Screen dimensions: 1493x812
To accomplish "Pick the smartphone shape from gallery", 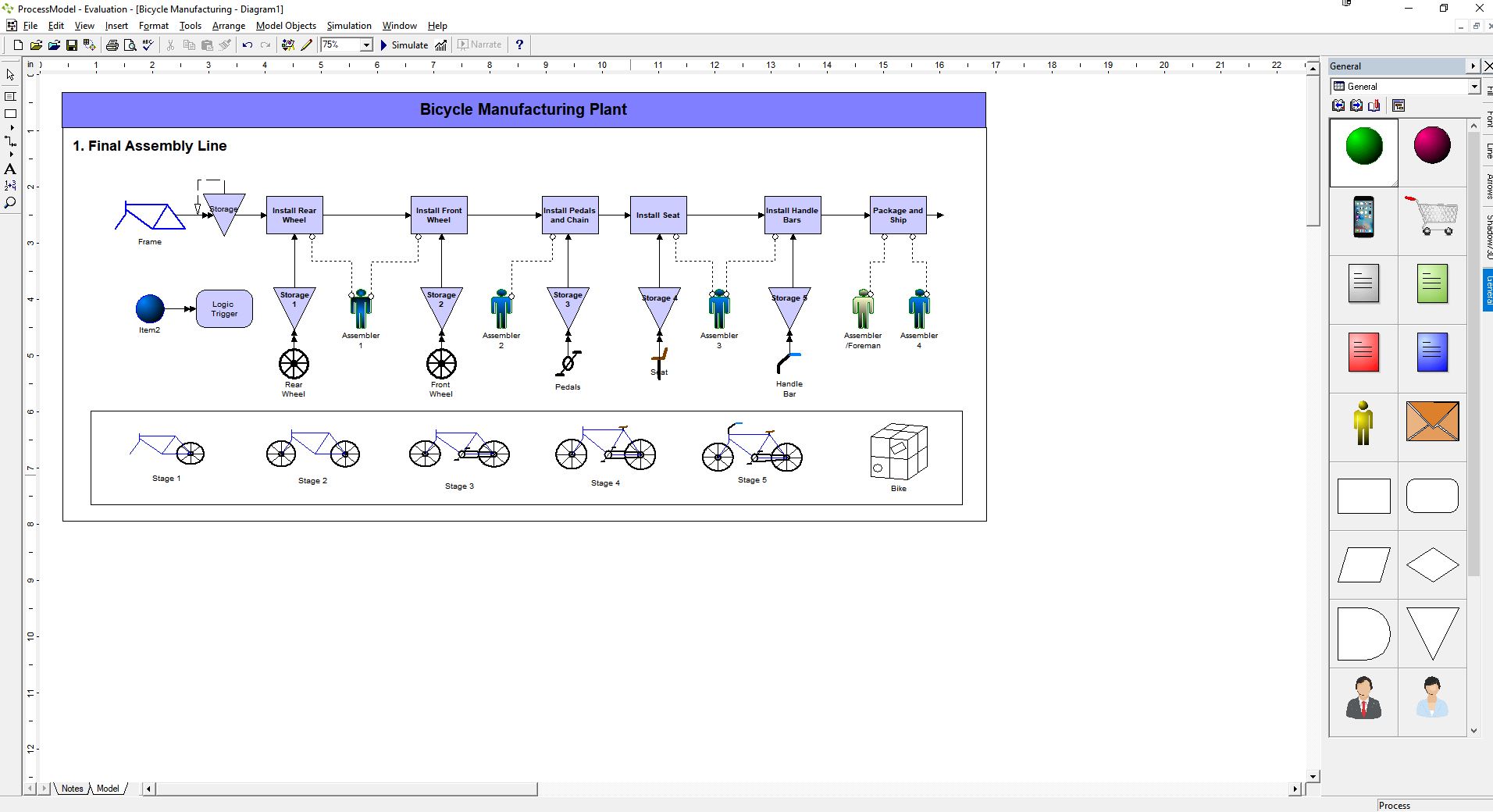I will tap(1363, 216).
